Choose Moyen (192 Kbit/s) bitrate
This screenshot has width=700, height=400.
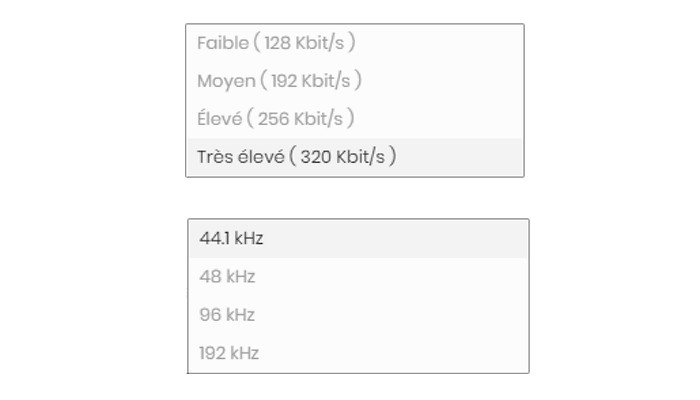pyautogui.click(x=280, y=81)
